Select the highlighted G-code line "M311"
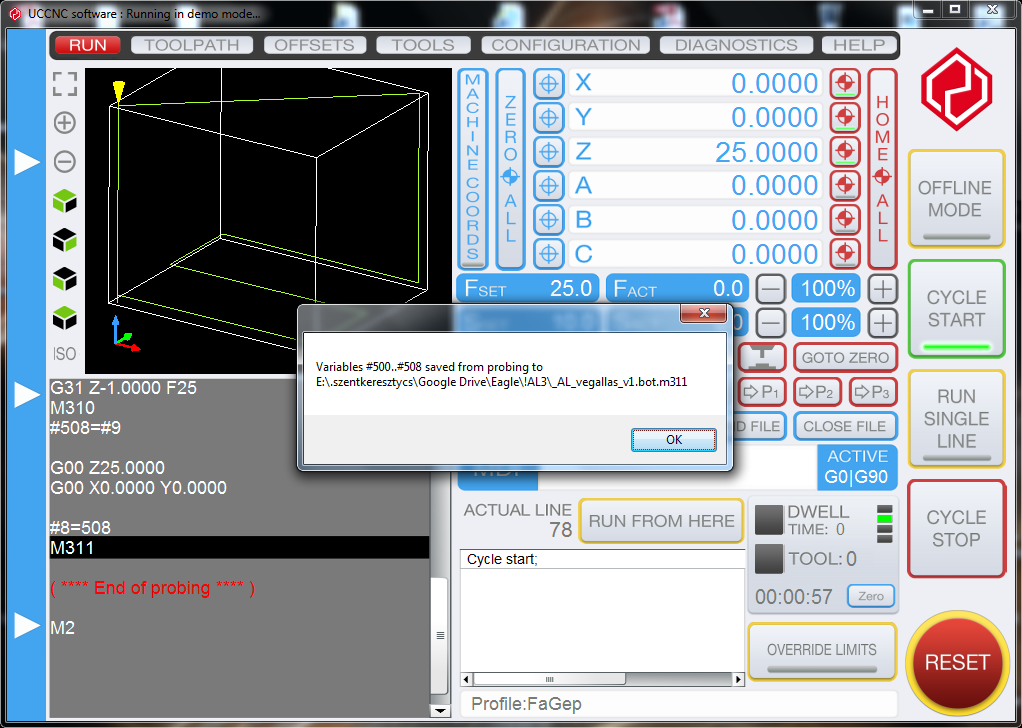 pyautogui.click(x=239, y=547)
